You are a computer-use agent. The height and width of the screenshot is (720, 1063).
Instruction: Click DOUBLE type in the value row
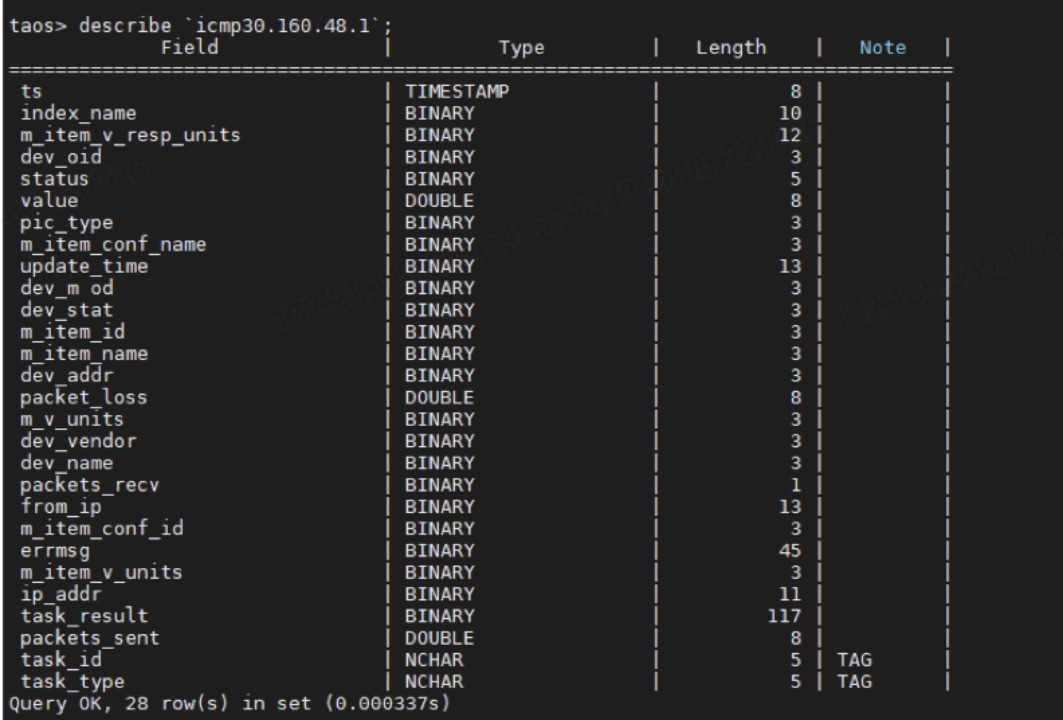coord(439,201)
